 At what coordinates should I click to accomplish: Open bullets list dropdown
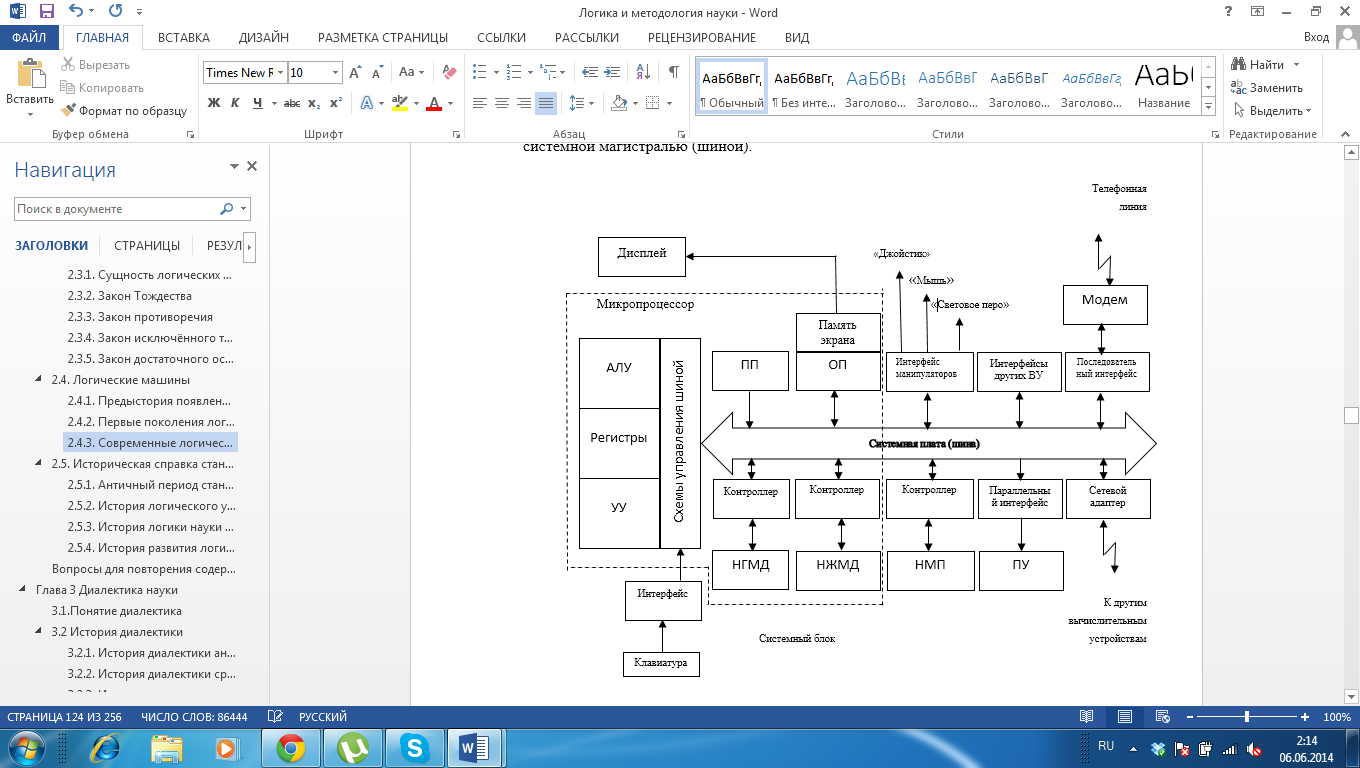coord(496,72)
